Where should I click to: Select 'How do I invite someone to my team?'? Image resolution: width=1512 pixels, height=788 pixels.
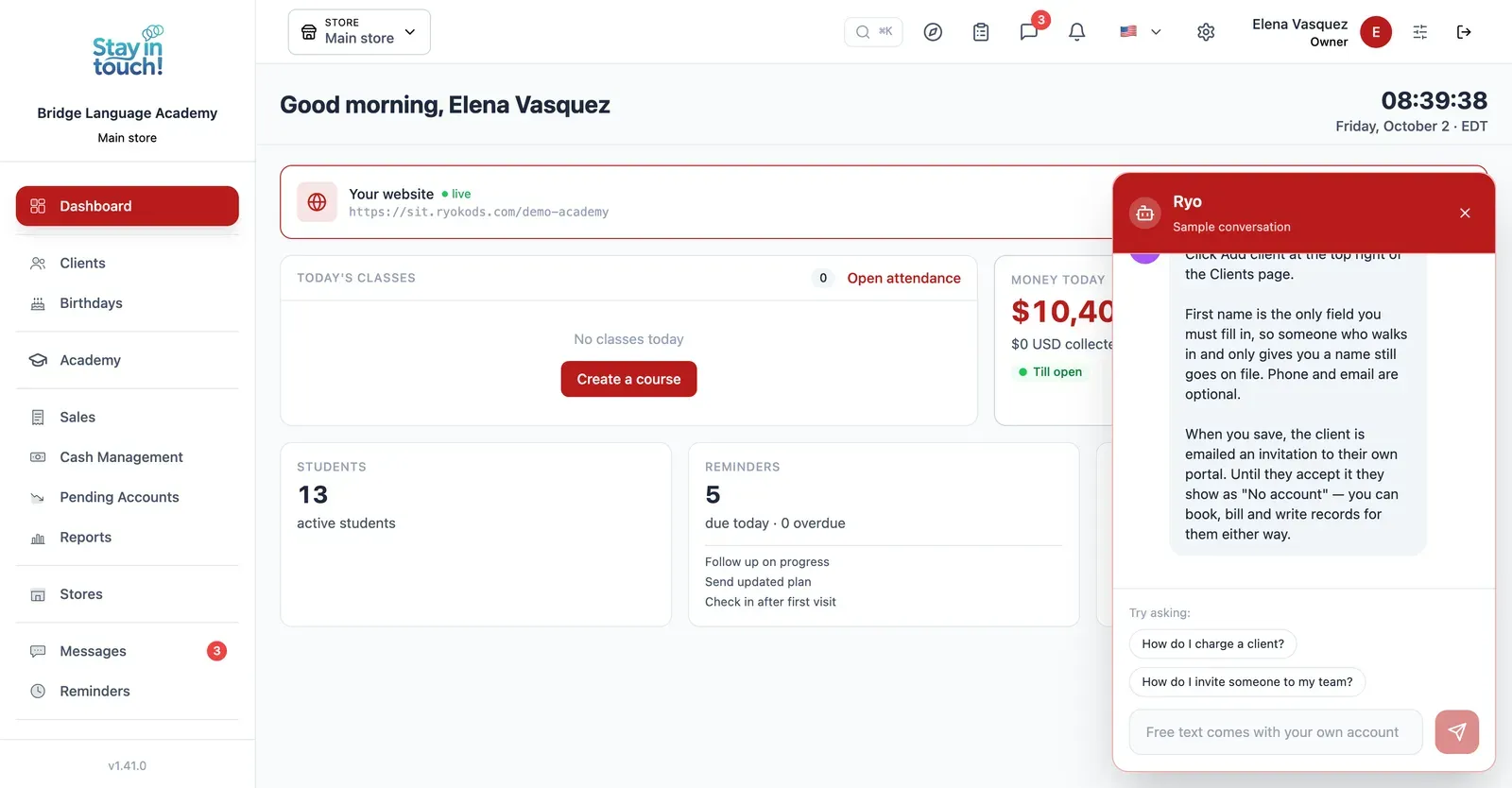click(1246, 681)
